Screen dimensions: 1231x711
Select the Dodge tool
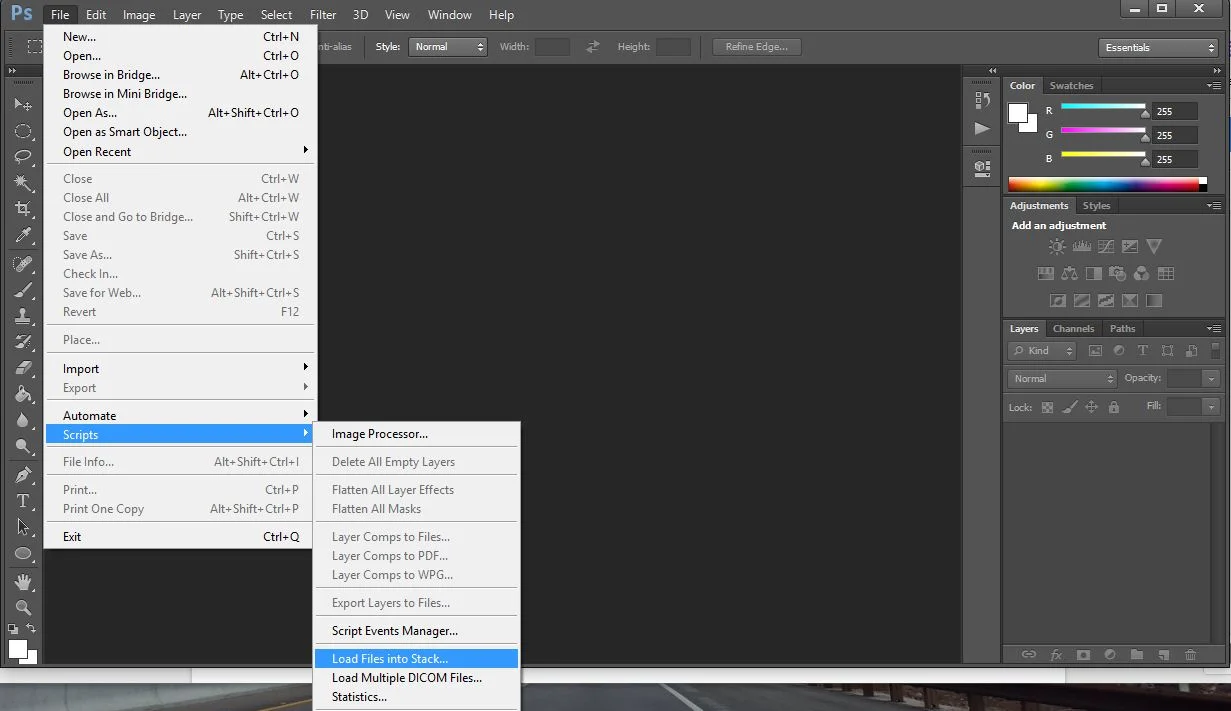point(23,446)
